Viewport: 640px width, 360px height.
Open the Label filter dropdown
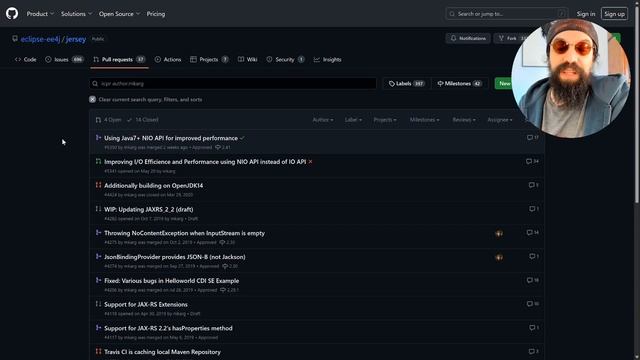point(353,120)
